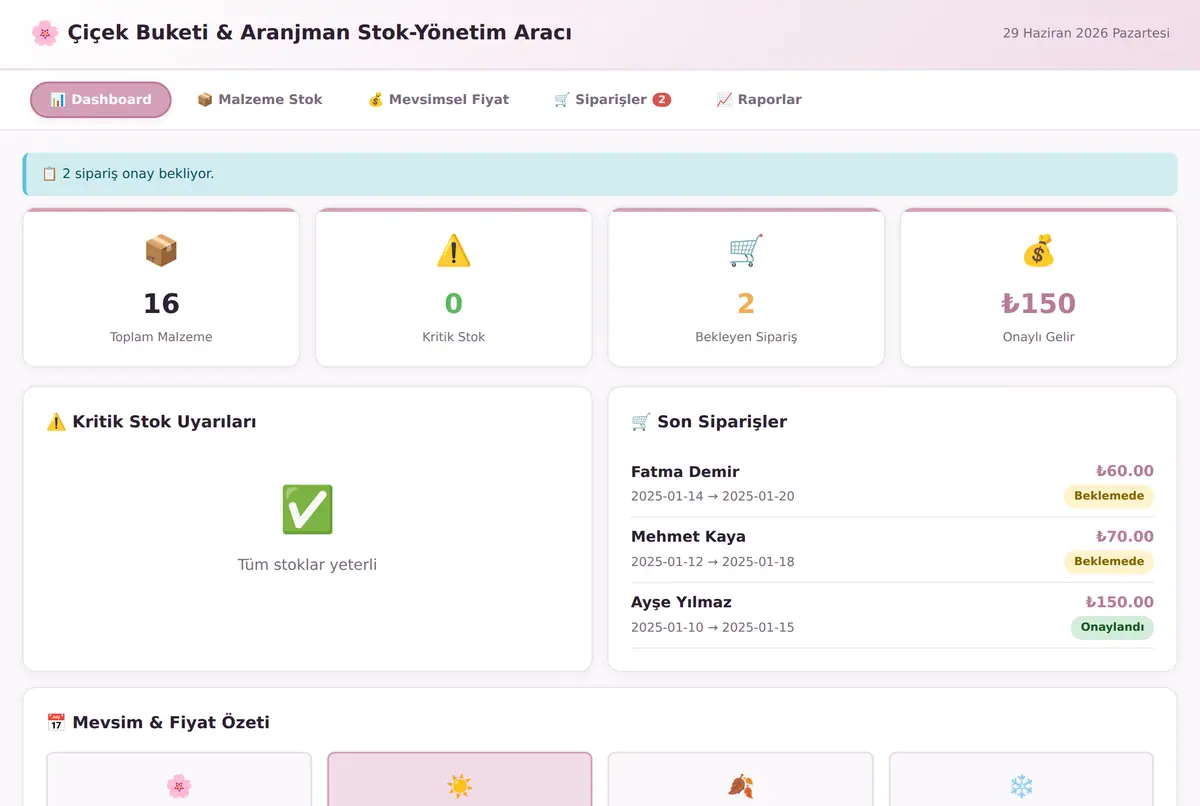Screen dimensions: 1200x806
Task: Select the spring blossom season card
Action: [179, 779]
